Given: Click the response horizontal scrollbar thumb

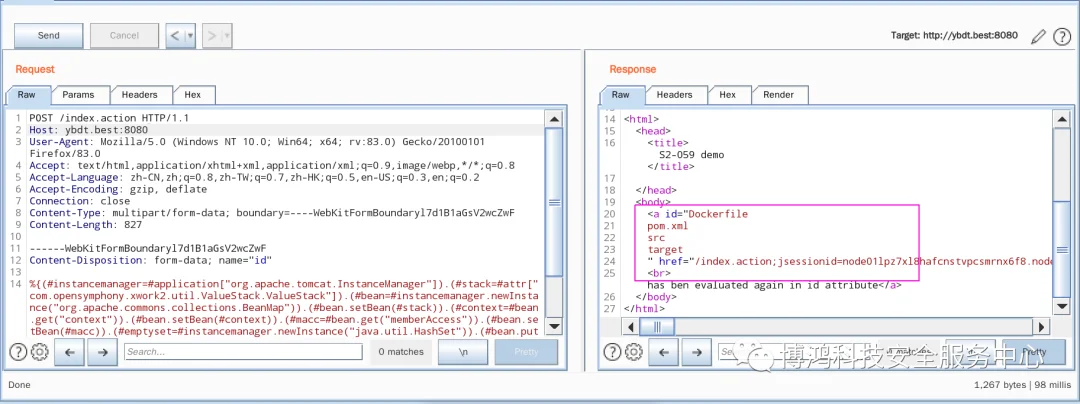Looking at the screenshot, I should 658,326.
